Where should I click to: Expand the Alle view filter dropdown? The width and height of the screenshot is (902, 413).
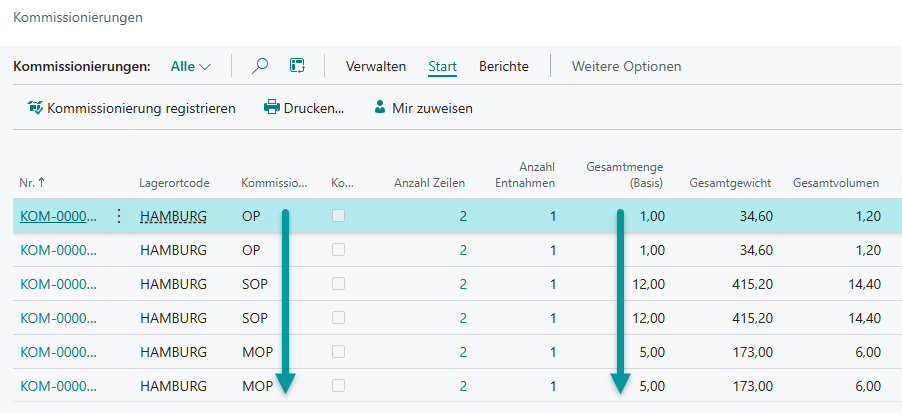click(x=191, y=67)
